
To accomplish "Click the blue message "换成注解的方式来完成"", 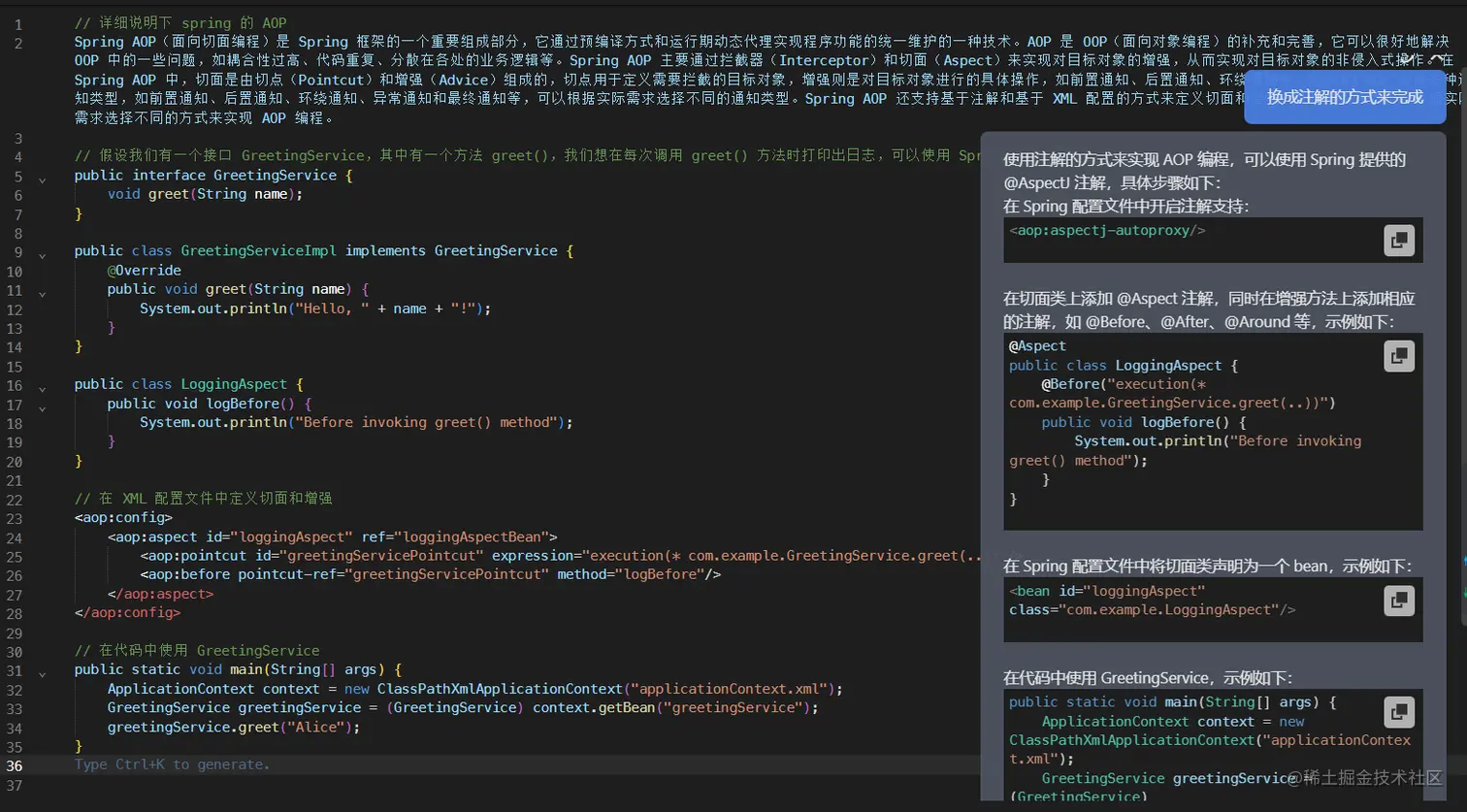I will pyautogui.click(x=1345, y=97).
